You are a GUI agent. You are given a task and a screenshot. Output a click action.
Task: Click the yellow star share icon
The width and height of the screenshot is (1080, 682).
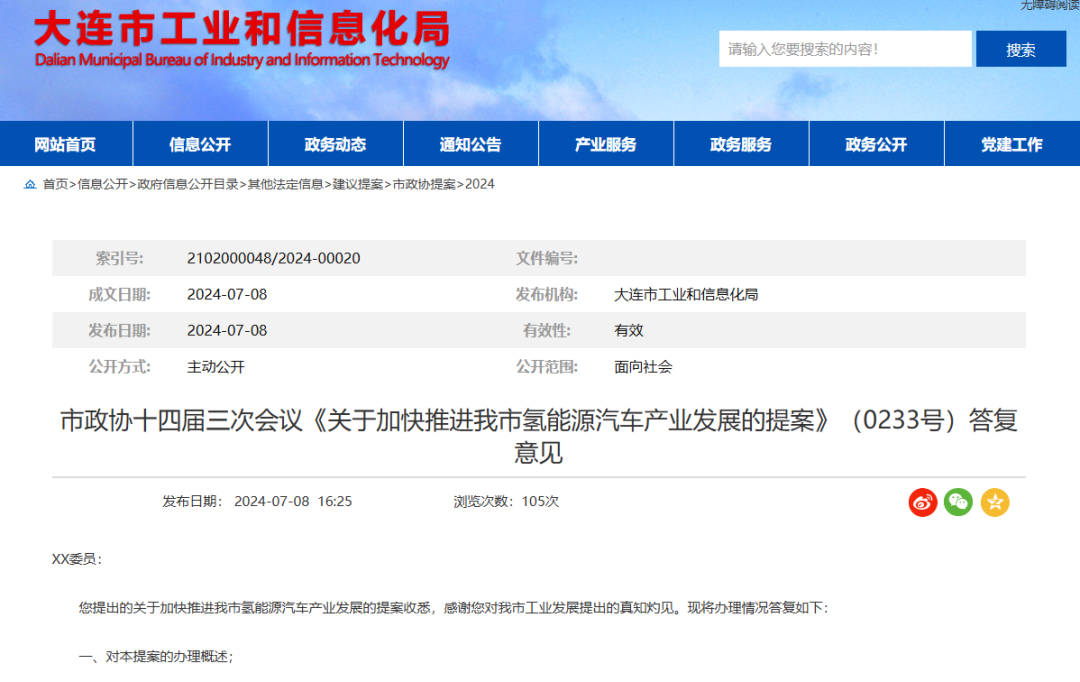995,502
